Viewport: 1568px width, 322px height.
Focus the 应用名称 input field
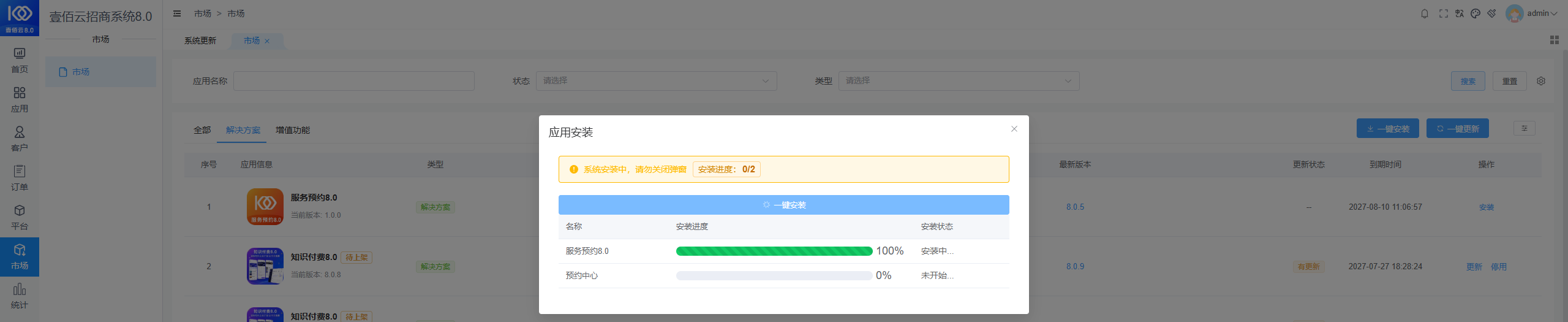pyautogui.click(x=354, y=81)
